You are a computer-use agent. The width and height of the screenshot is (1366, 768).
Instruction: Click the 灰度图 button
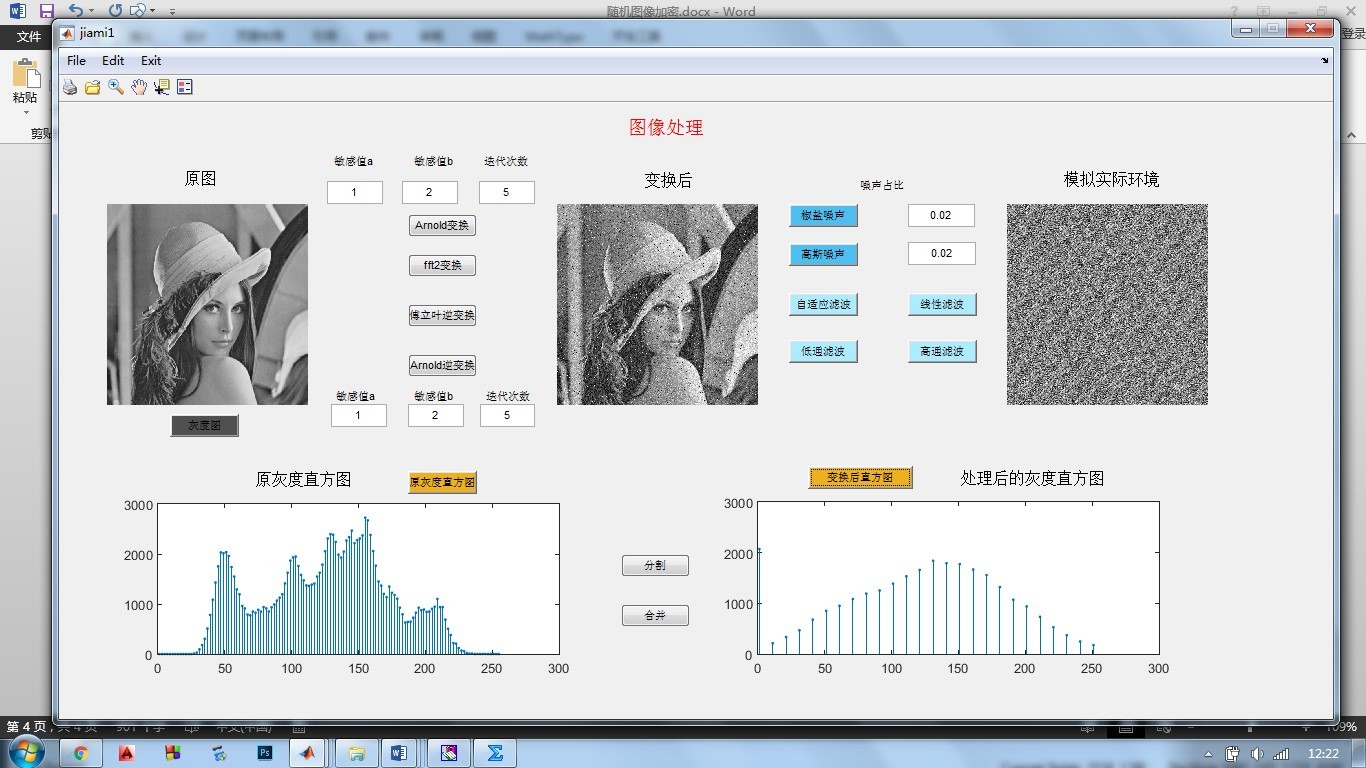(204, 425)
